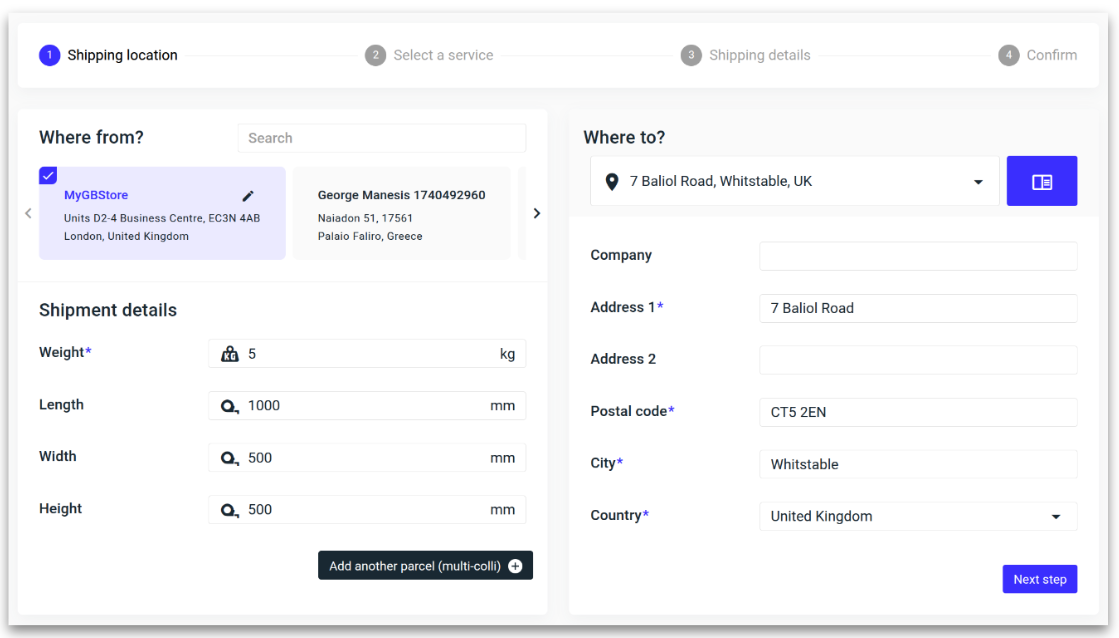Click the pencil edit icon on MyGBStore
The height and width of the screenshot is (638, 1119).
tap(248, 196)
